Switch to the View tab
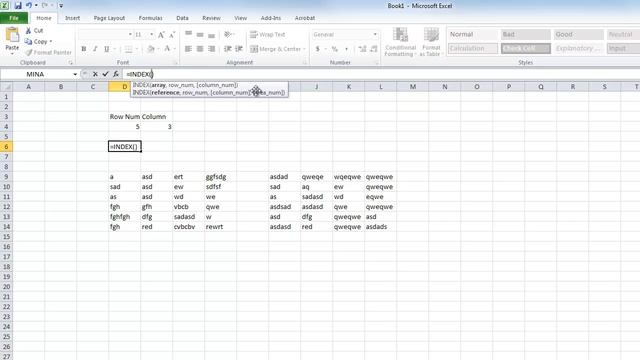 pos(240,18)
